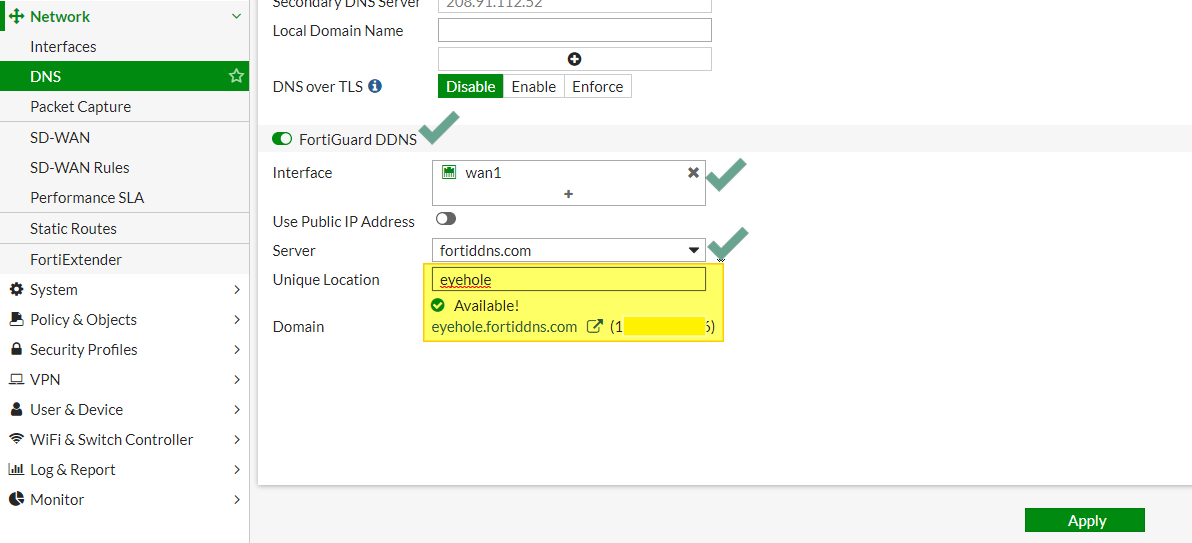The image size is (1192, 543).
Task: Expand the User & Device chevron
Action: point(237,409)
